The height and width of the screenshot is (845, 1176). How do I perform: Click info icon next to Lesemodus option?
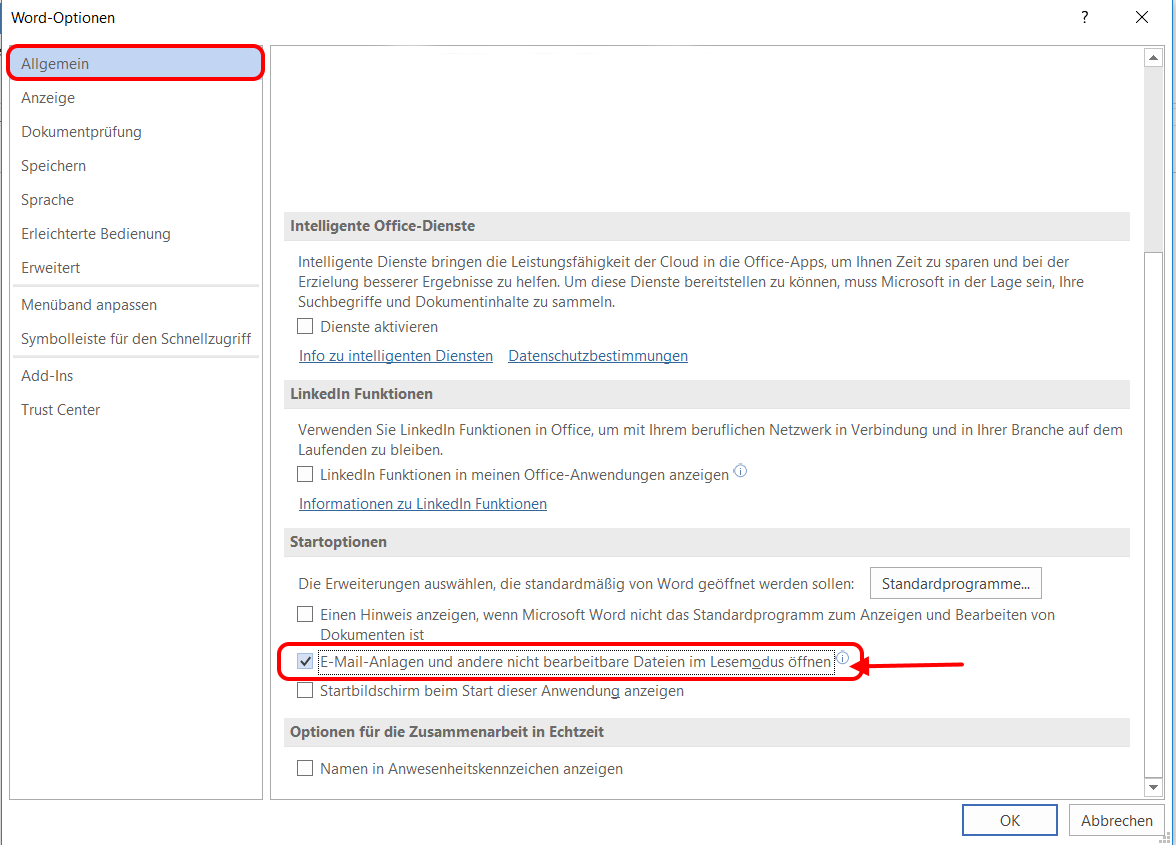[x=842, y=658]
